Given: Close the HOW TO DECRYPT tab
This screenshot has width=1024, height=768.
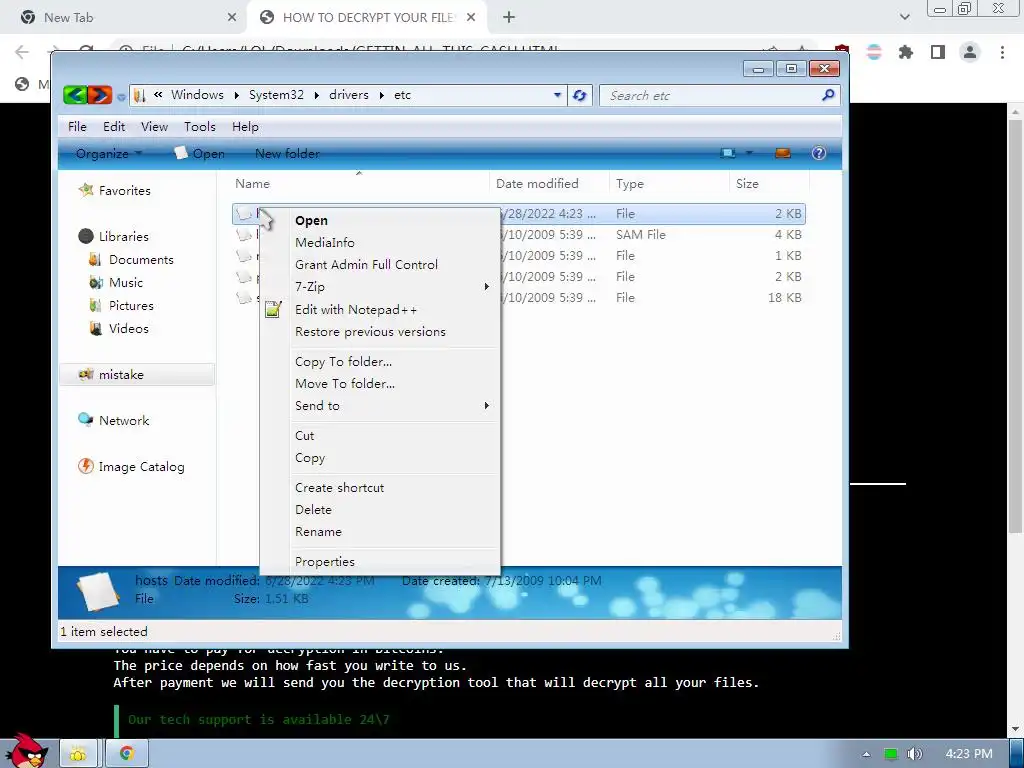Looking at the screenshot, I should coord(471,18).
